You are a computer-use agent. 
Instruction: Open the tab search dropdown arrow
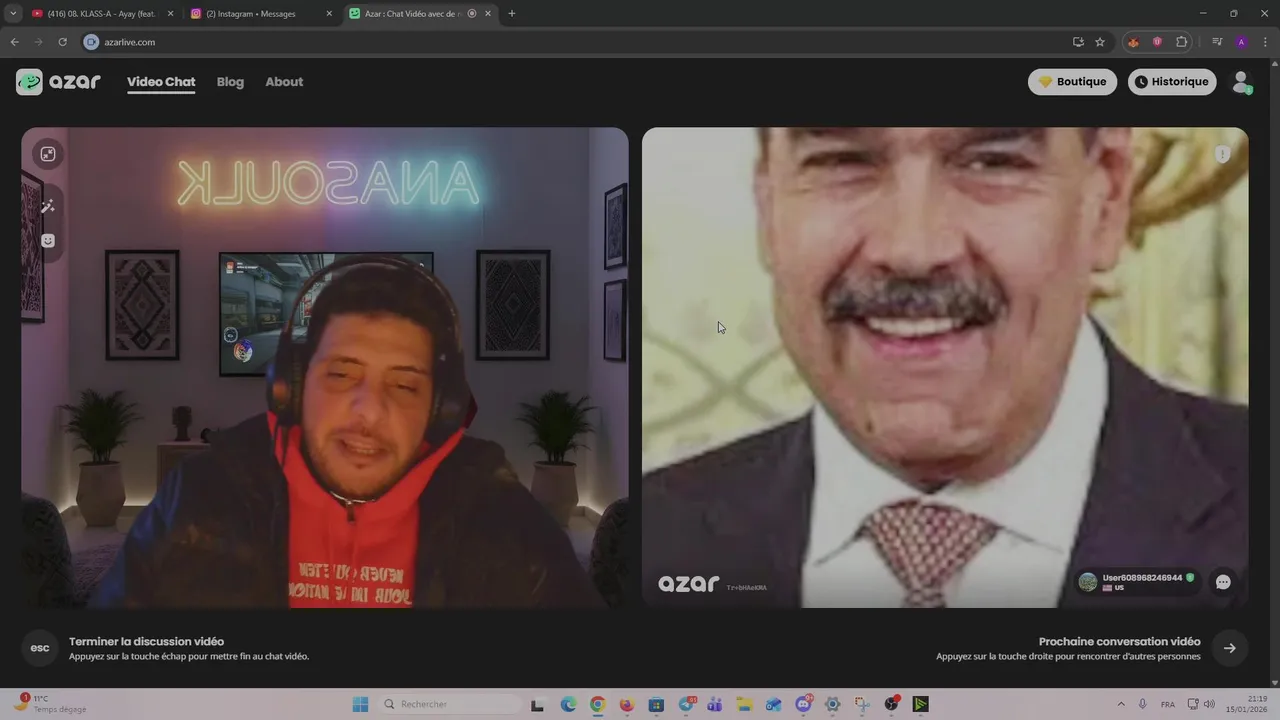pyautogui.click(x=13, y=14)
